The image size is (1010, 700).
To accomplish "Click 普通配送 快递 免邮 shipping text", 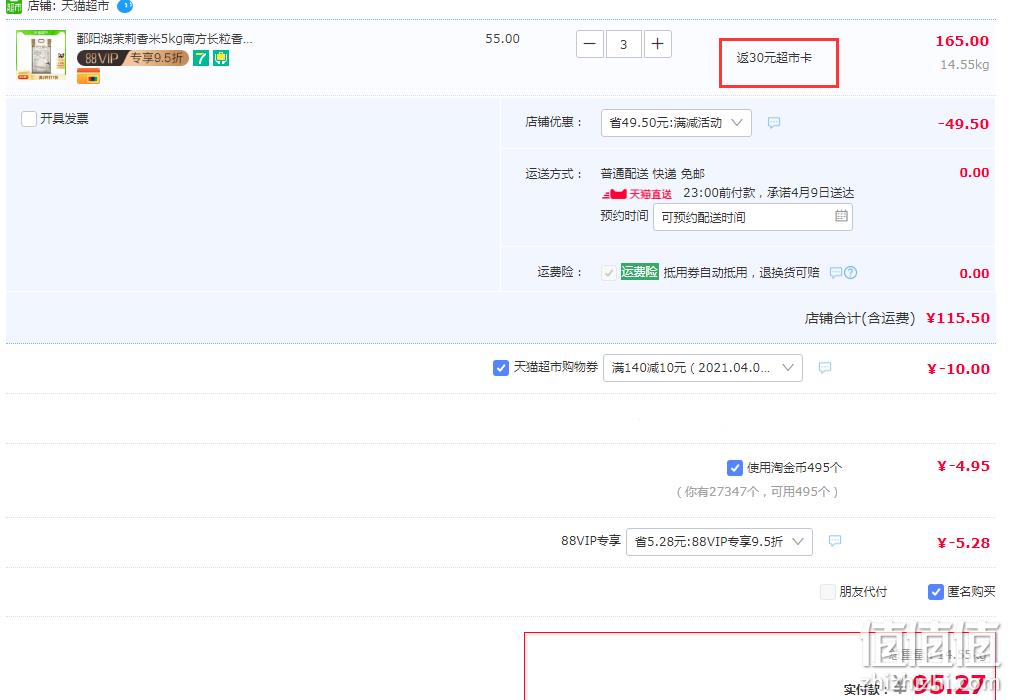I will (x=653, y=174).
